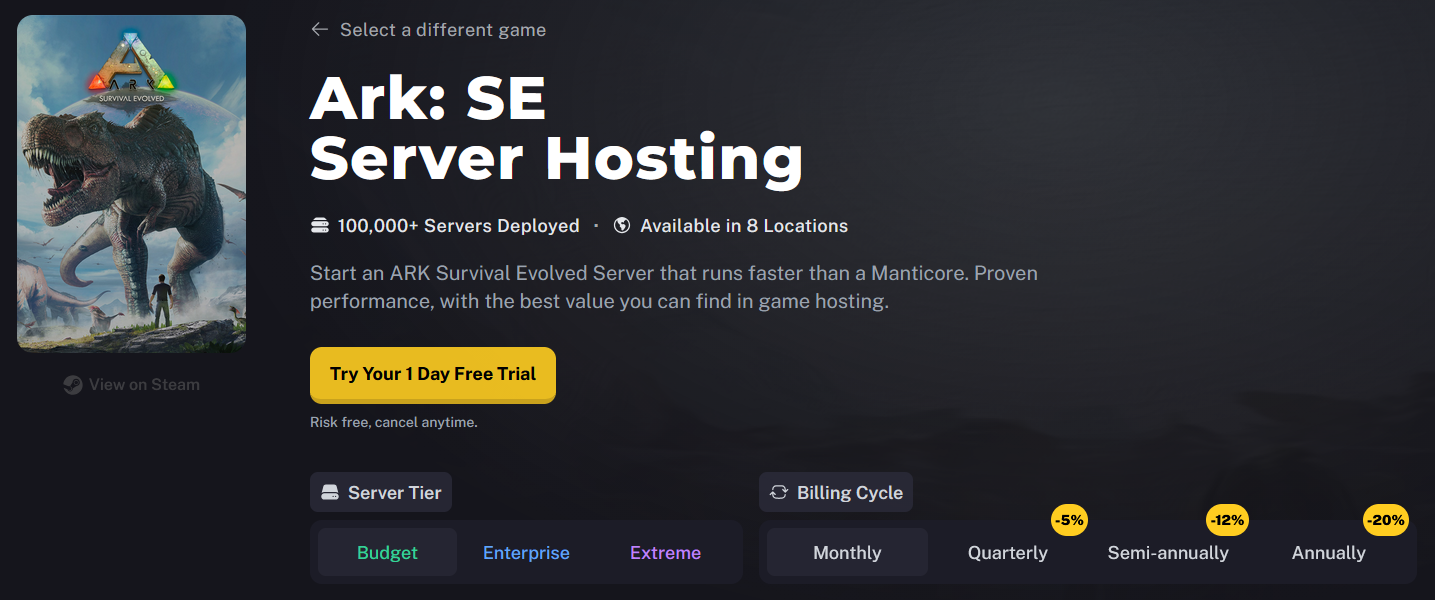
Task: Pick the Annually billing option
Action: tap(1328, 553)
